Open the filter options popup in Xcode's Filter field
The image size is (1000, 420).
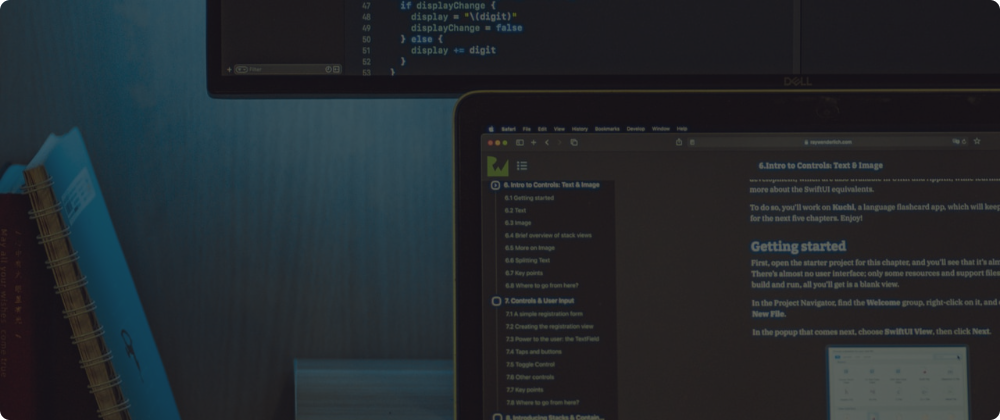coord(241,69)
